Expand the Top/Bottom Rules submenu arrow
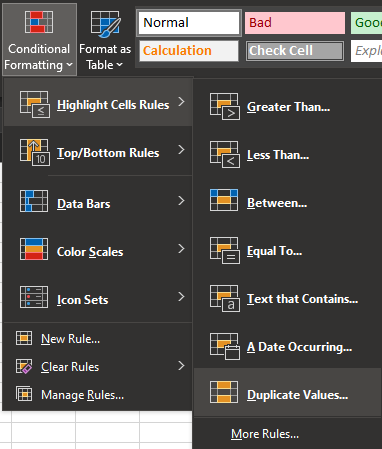382x449 pixels. point(181,150)
